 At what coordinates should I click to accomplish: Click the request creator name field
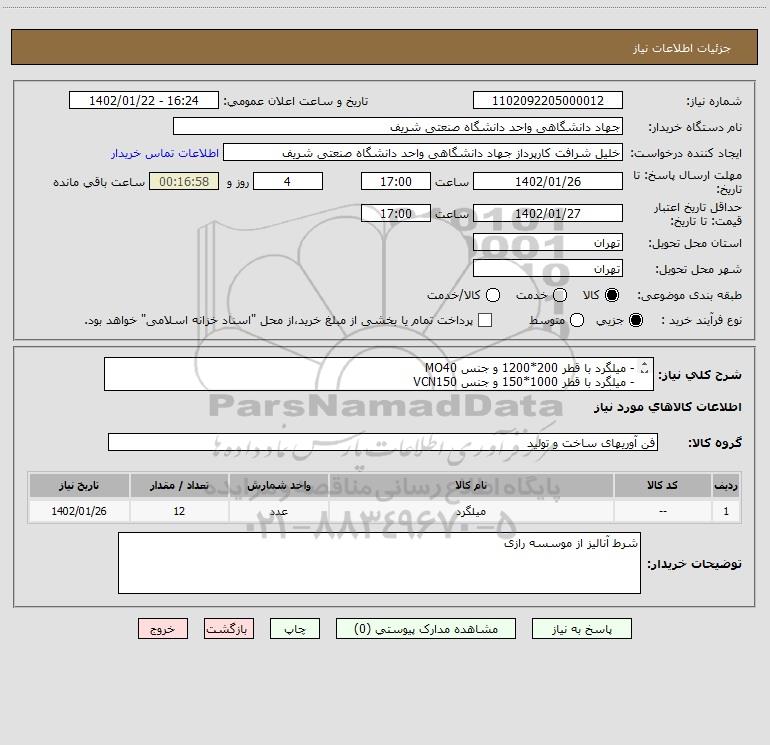(423, 152)
